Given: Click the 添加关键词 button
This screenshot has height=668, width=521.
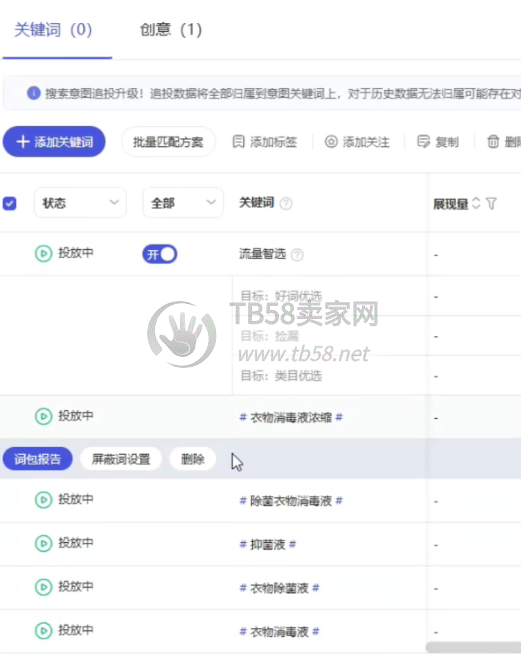Looking at the screenshot, I should pos(54,141).
